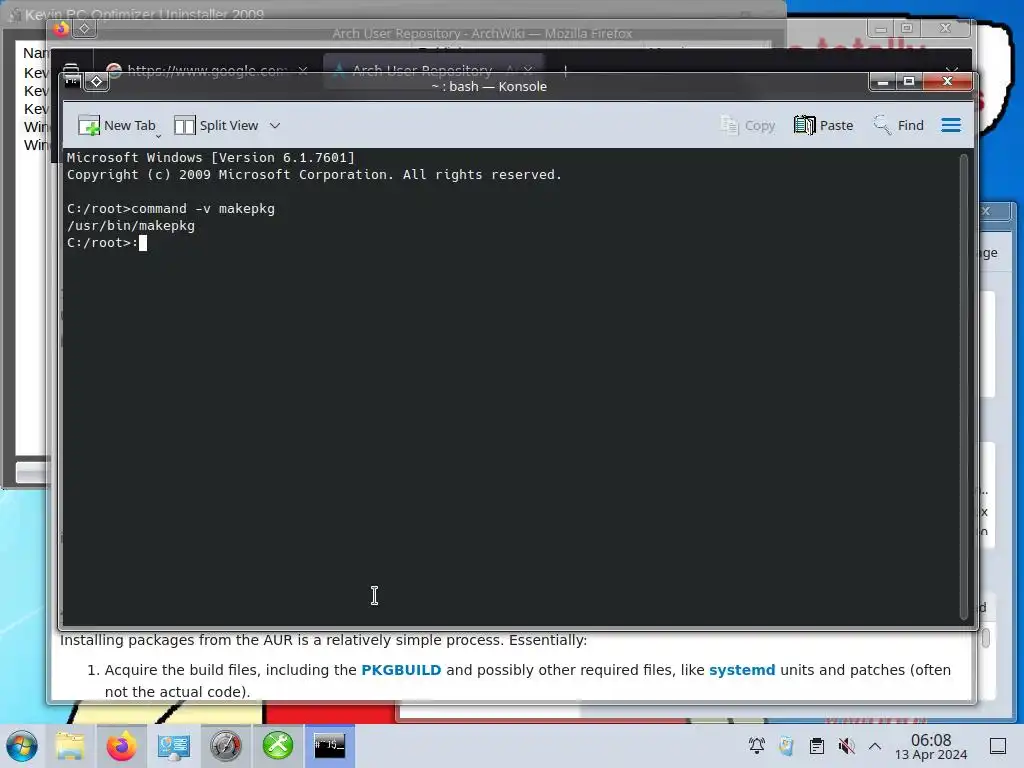Click the Copy toolbar button
Image resolution: width=1024 pixels, height=768 pixels.
(747, 125)
